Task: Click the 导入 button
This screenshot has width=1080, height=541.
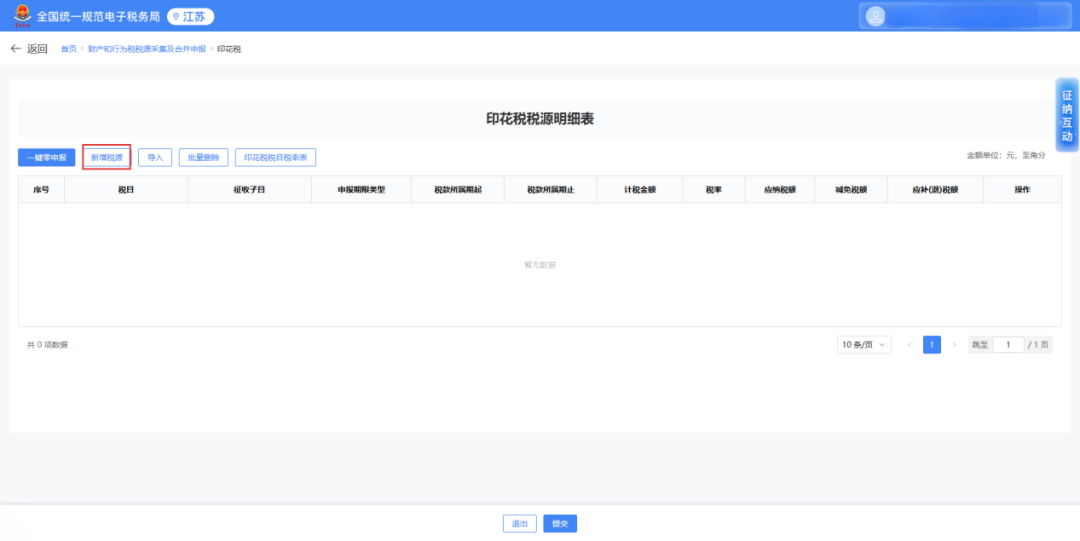Action: click(155, 157)
